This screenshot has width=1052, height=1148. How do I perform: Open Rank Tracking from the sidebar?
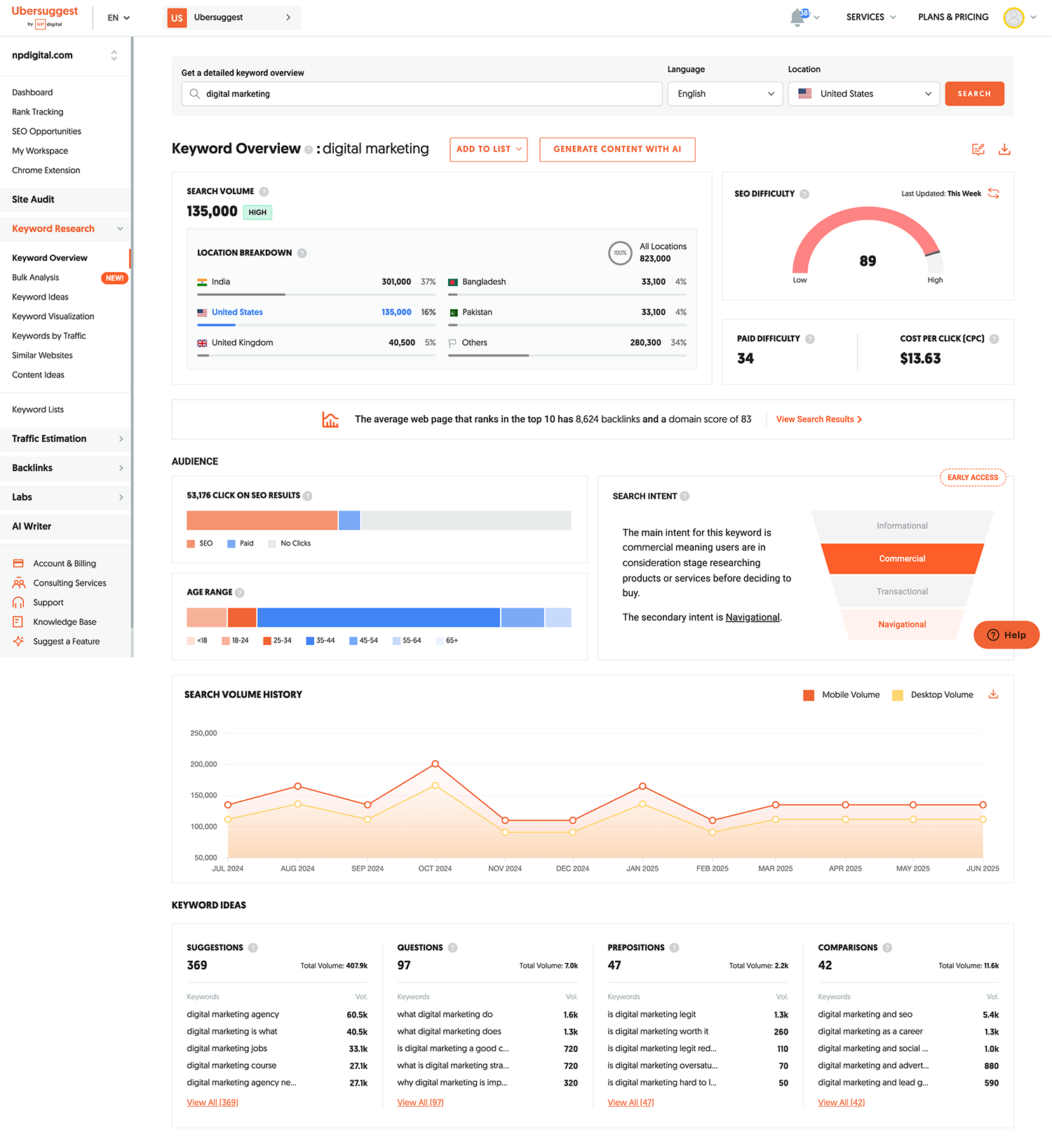(x=38, y=112)
